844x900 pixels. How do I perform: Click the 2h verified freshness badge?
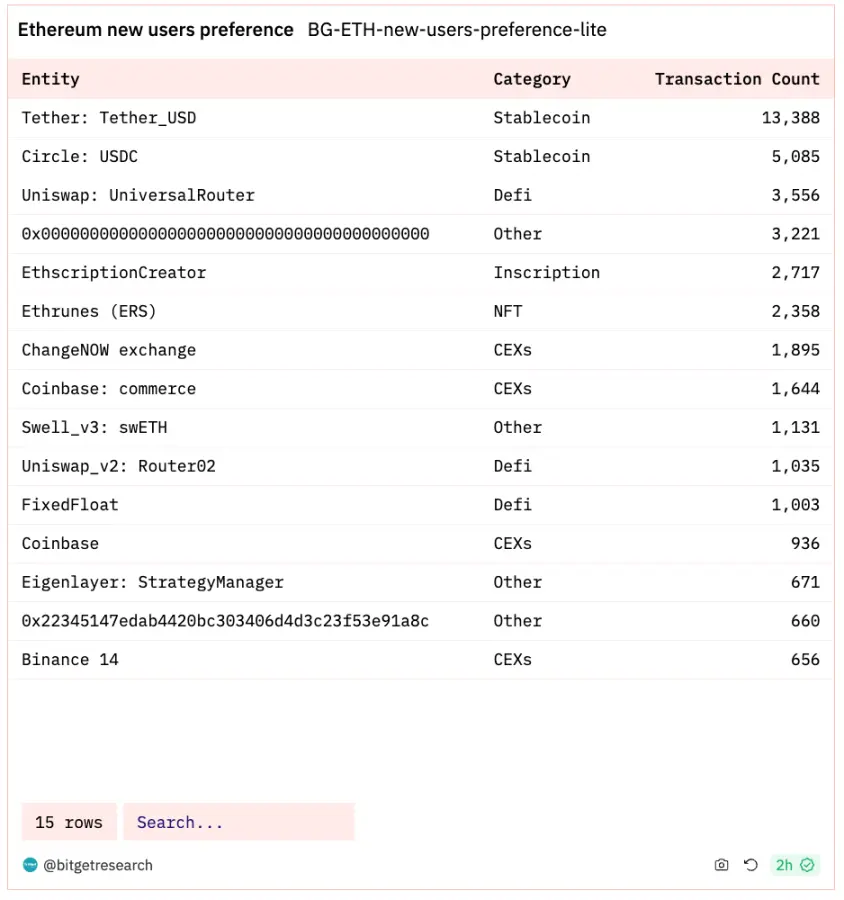point(795,865)
